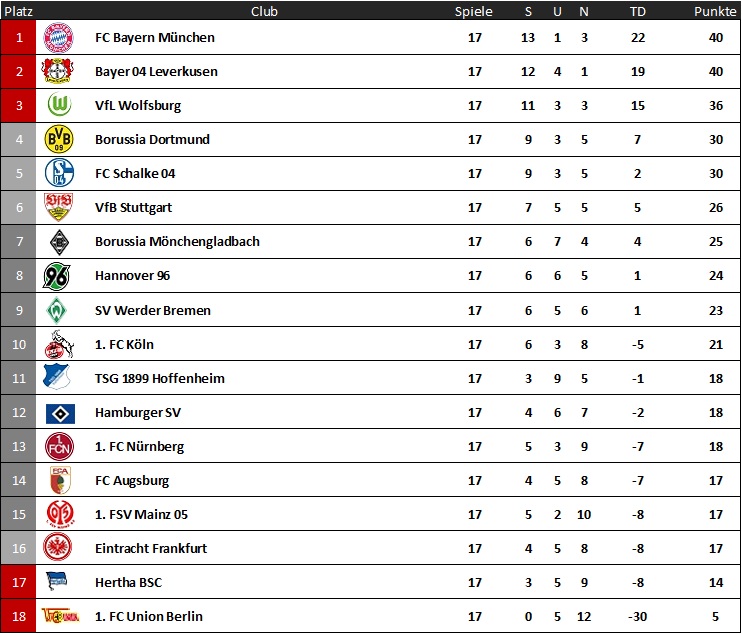Click the FC Schalke 04 emblem
742x634 pixels.
pos(59,174)
